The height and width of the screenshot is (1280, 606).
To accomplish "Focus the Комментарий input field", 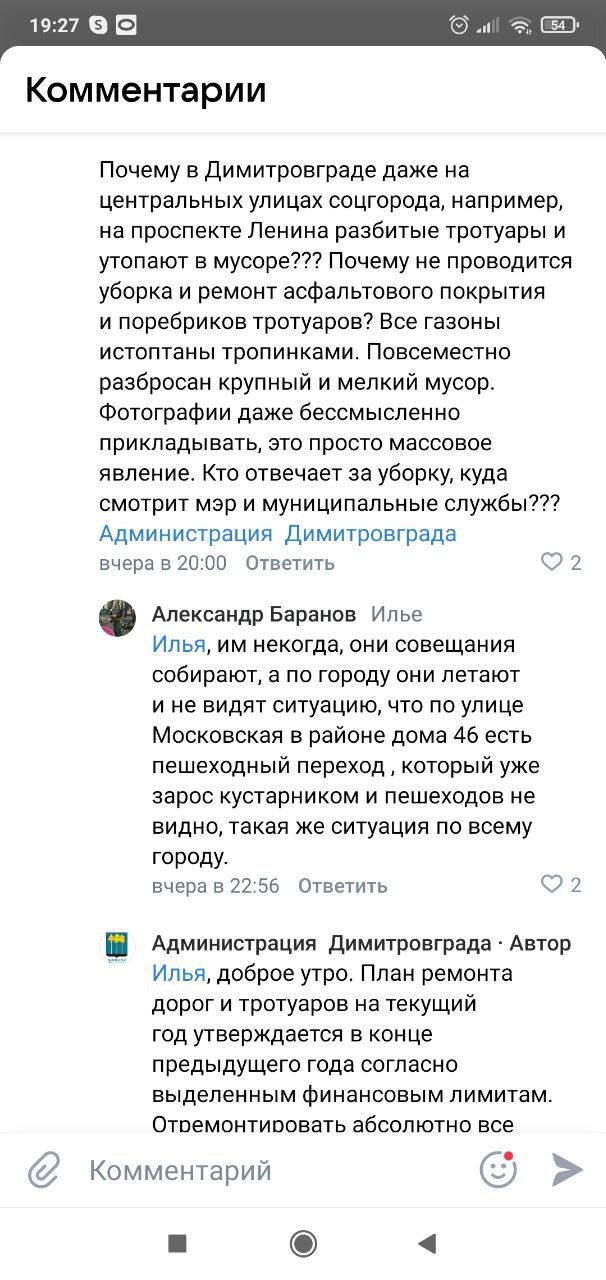I will (x=260, y=1170).
